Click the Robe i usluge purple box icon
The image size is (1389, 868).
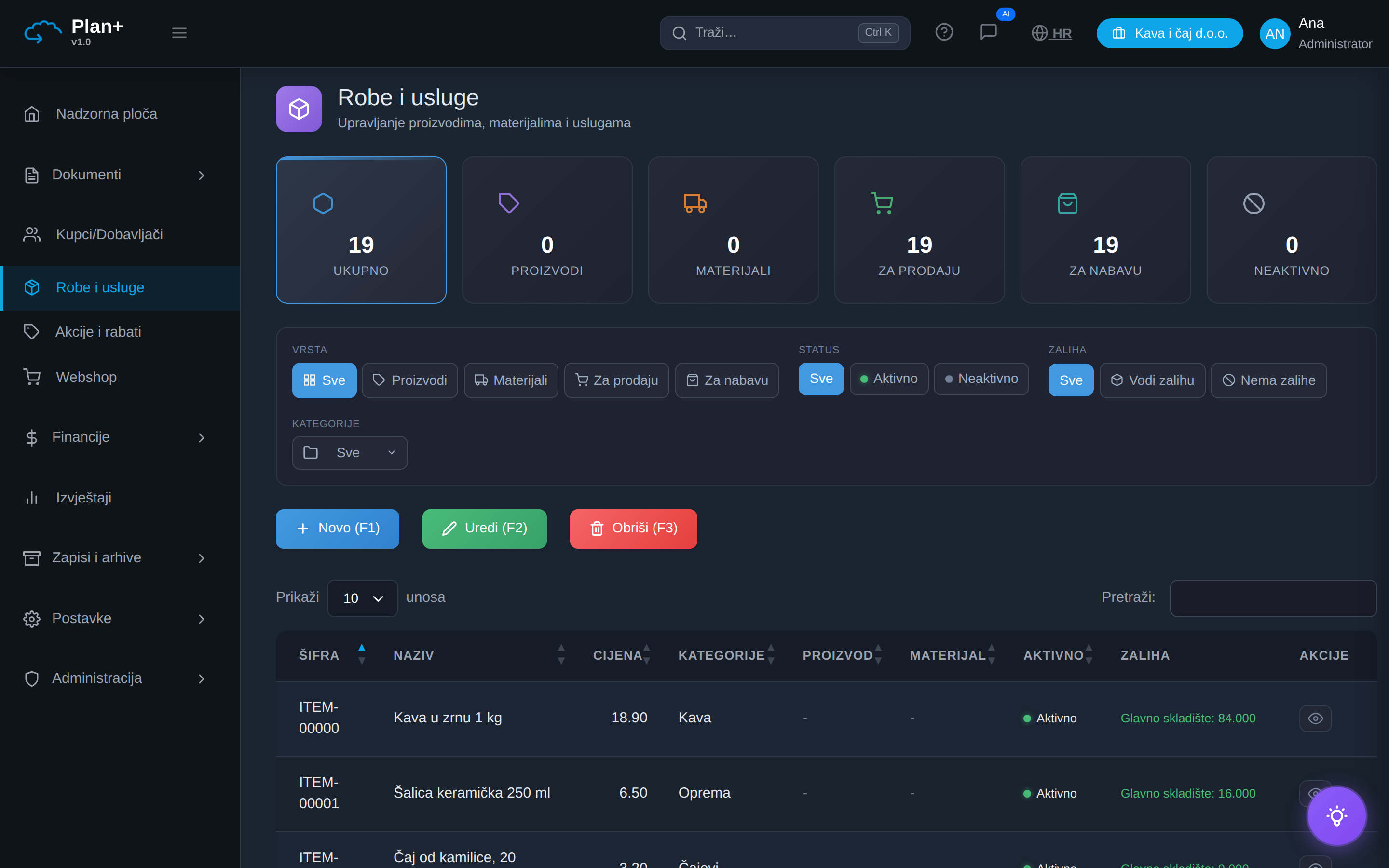pos(299,109)
